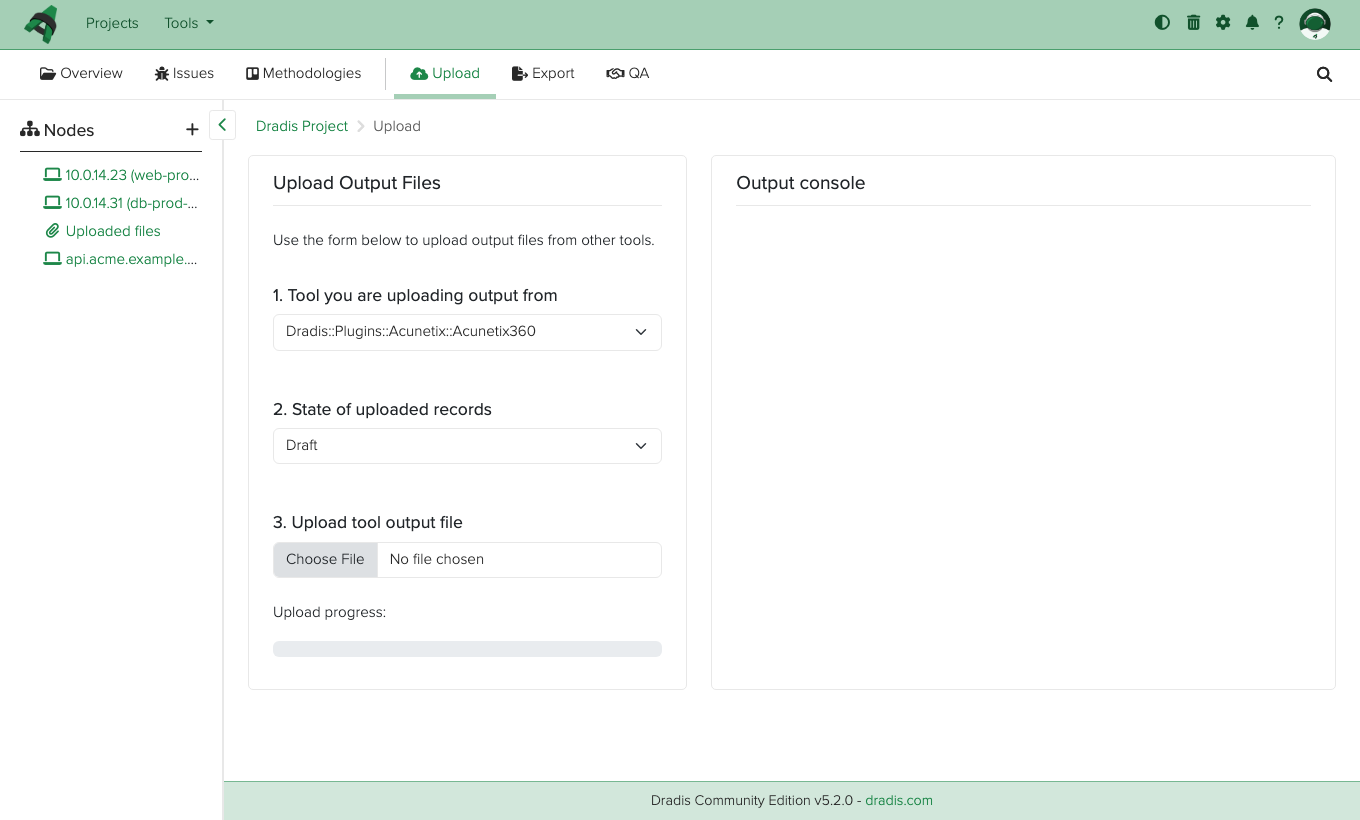Open user avatar menu
Viewport: 1360px width, 820px height.
tap(1315, 23)
